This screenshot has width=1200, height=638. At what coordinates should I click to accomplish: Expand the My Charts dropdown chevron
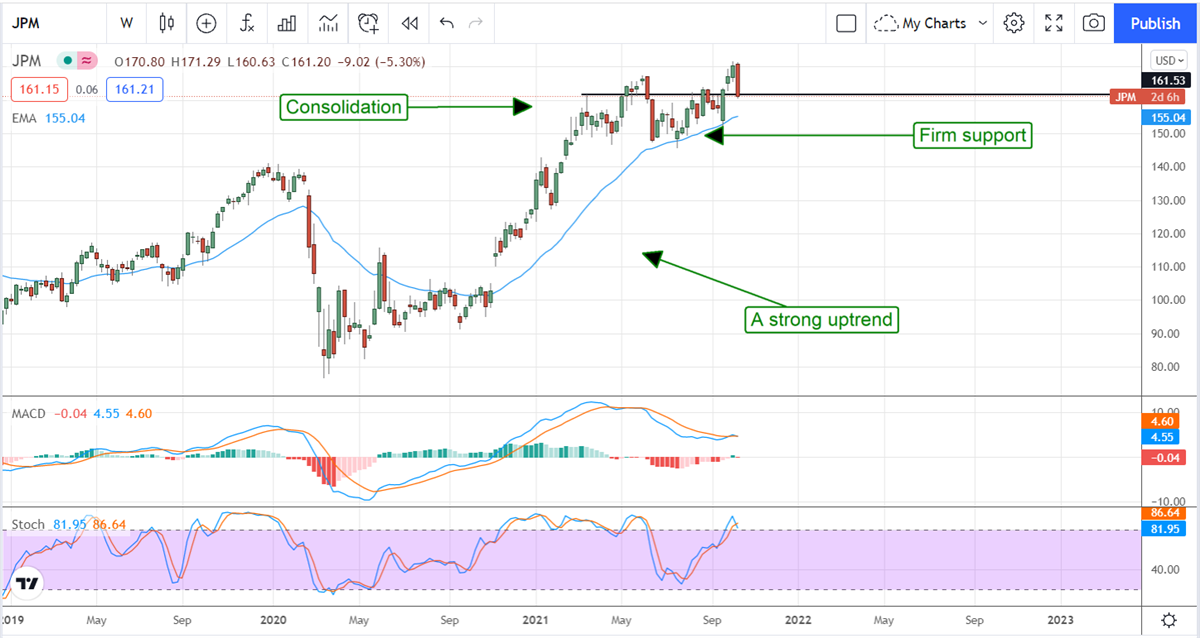(983, 22)
